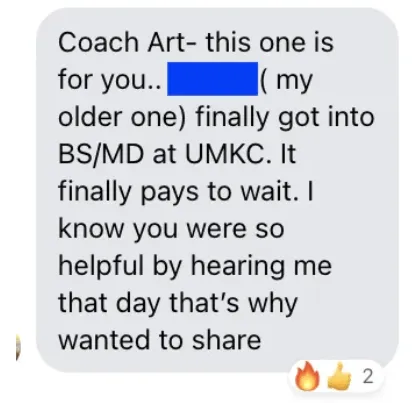
Task: Click the phrase "this one is"
Action: (270, 42)
